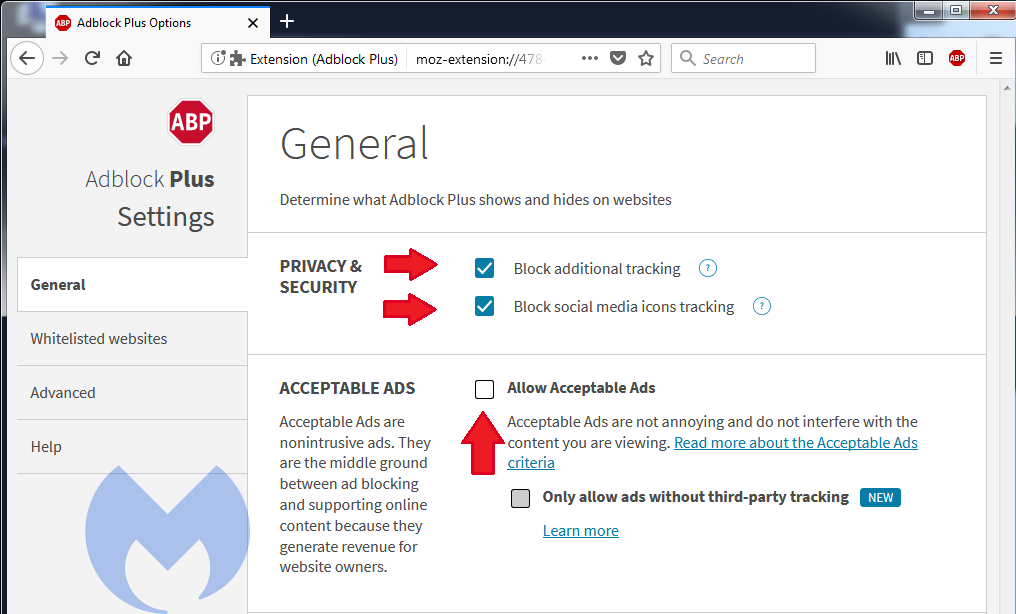Uncheck Block social media icons tracking
Viewport: 1016px width, 614px height.
tap(485, 306)
